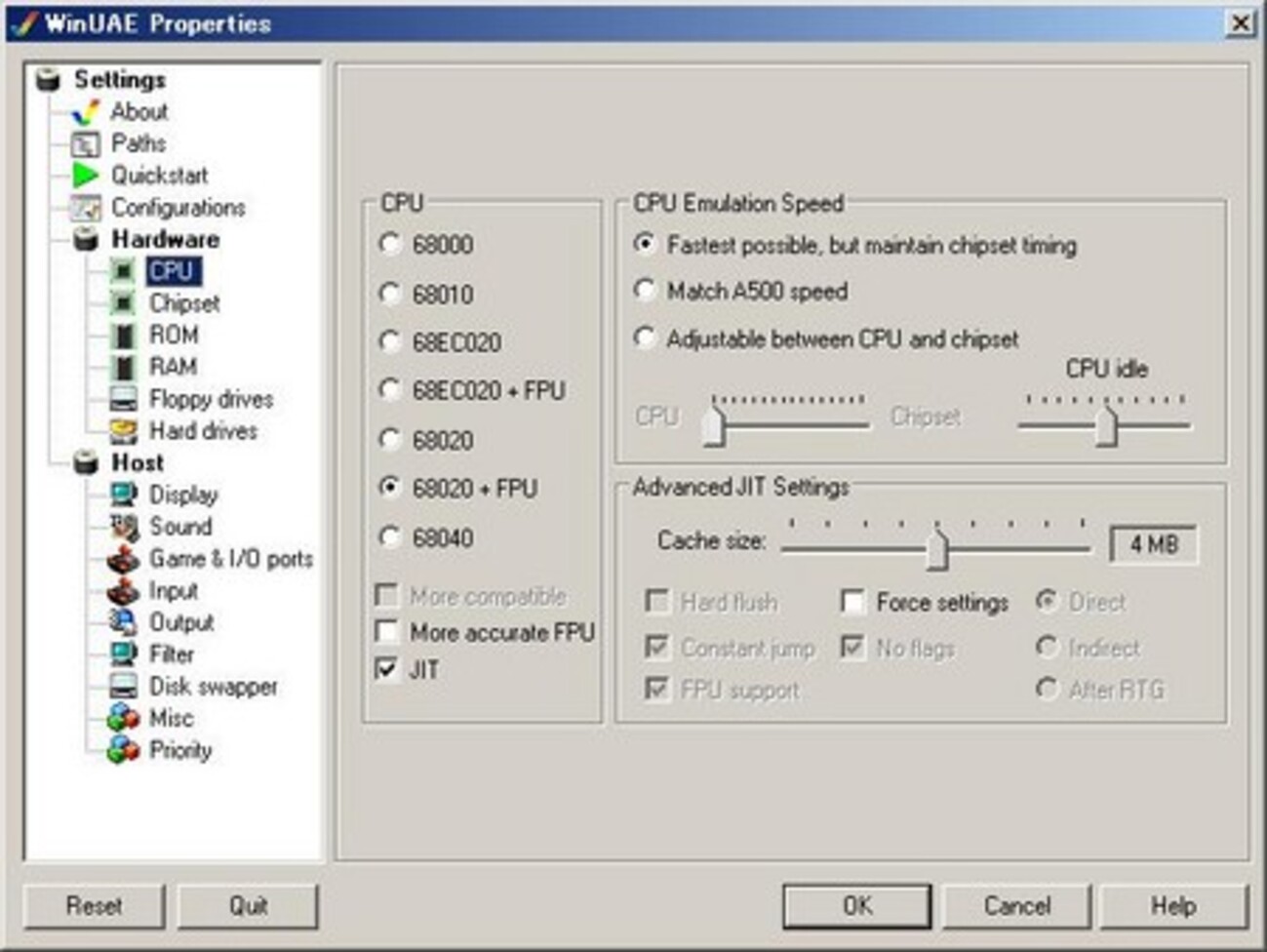Click the Hard drives icon
The width and height of the screenshot is (1267, 952).
pos(123,431)
